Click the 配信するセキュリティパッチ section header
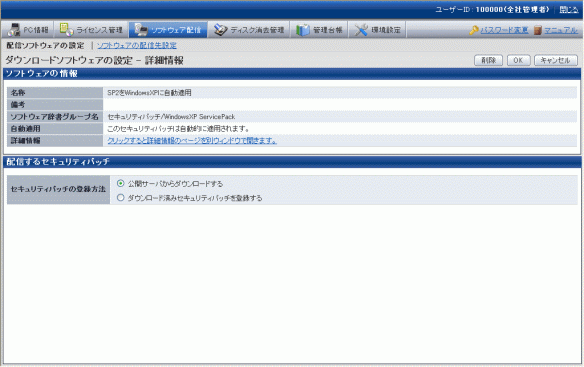The width and height of the screenshot is (584, 367). (292, 162)
